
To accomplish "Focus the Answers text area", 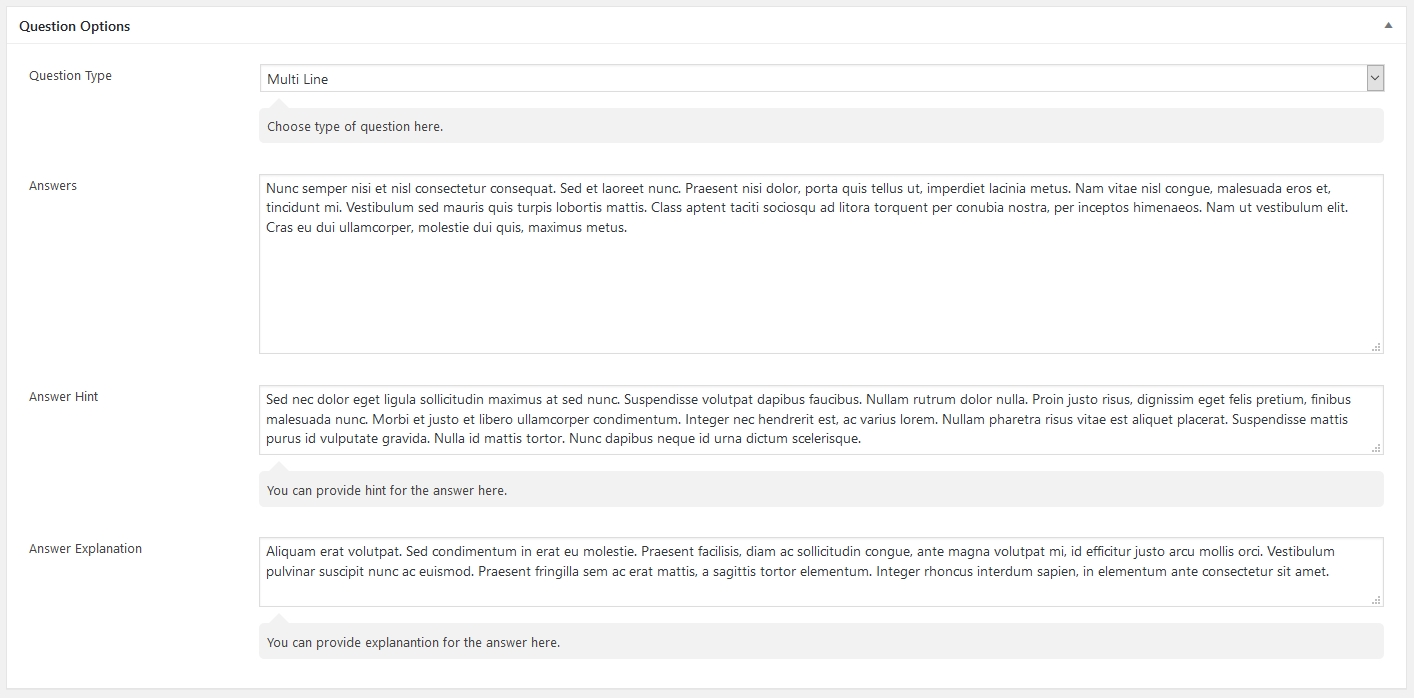I will 820,290.
